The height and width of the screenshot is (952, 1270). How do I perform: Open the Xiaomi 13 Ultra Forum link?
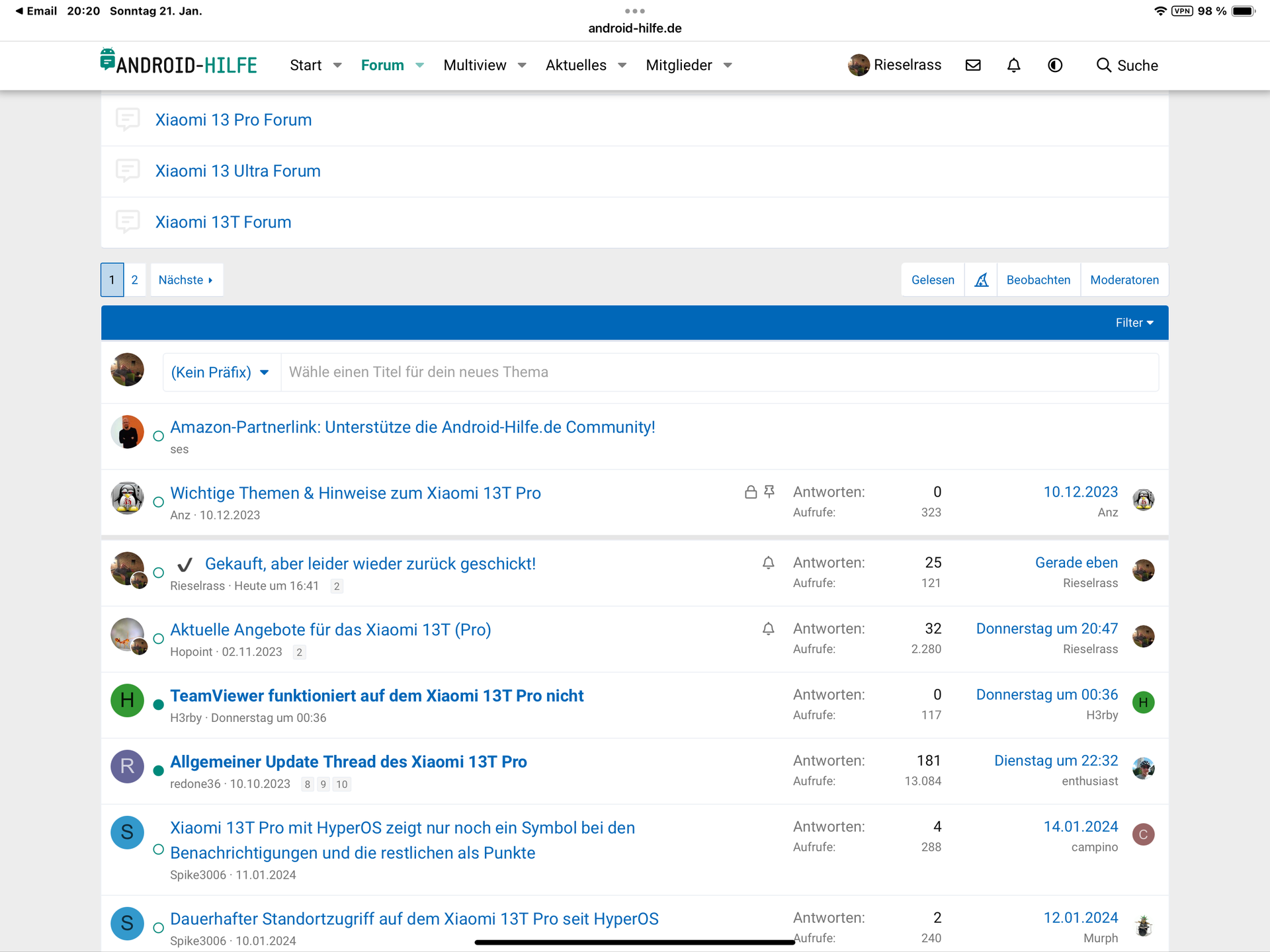pos(237,171)
